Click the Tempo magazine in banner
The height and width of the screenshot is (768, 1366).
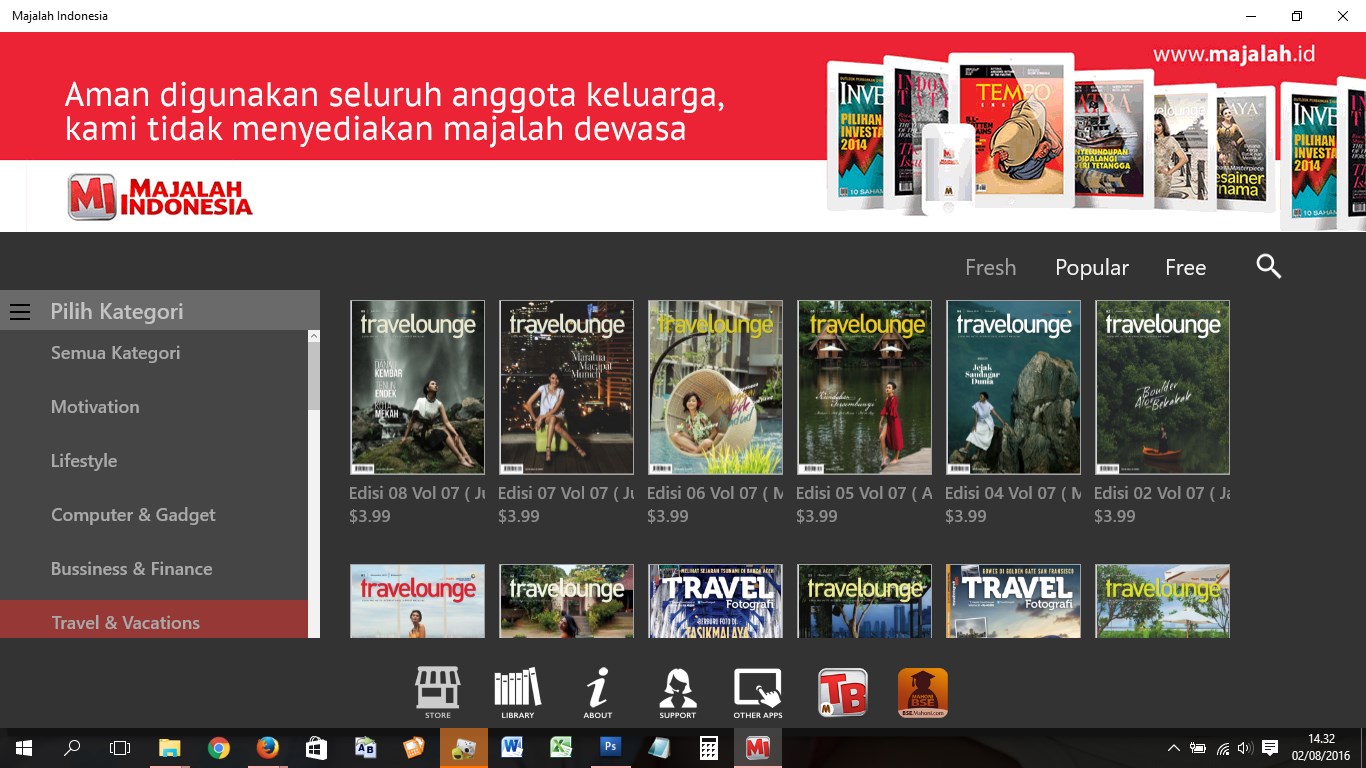pyautogui.click(x=1011, y=130)
